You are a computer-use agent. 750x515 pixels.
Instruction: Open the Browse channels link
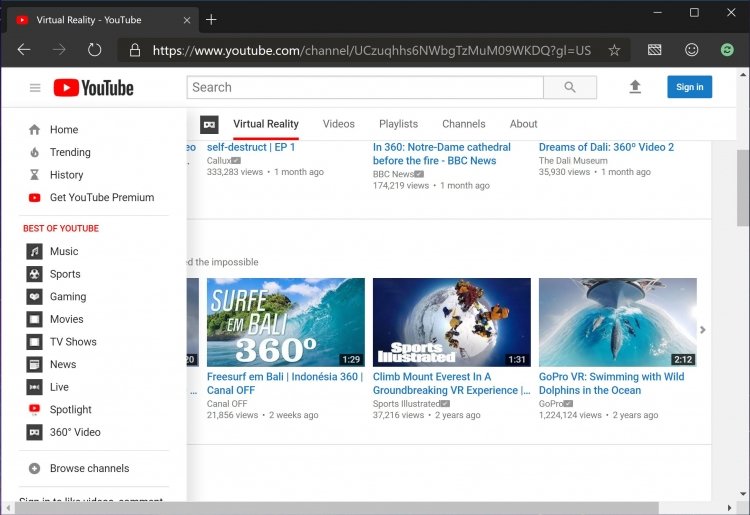pos(89,468)
